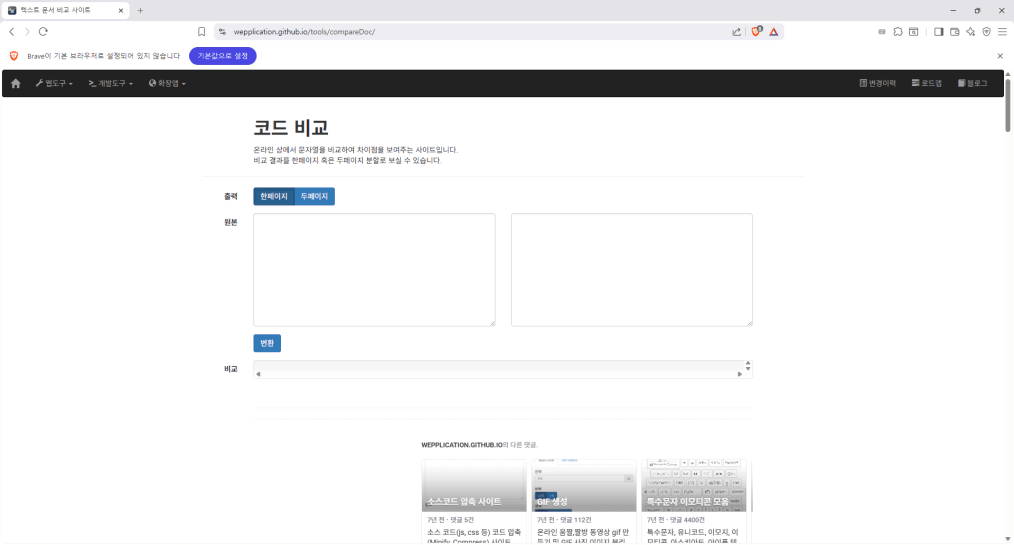Go to the site home icon

(x=16, y=83)
